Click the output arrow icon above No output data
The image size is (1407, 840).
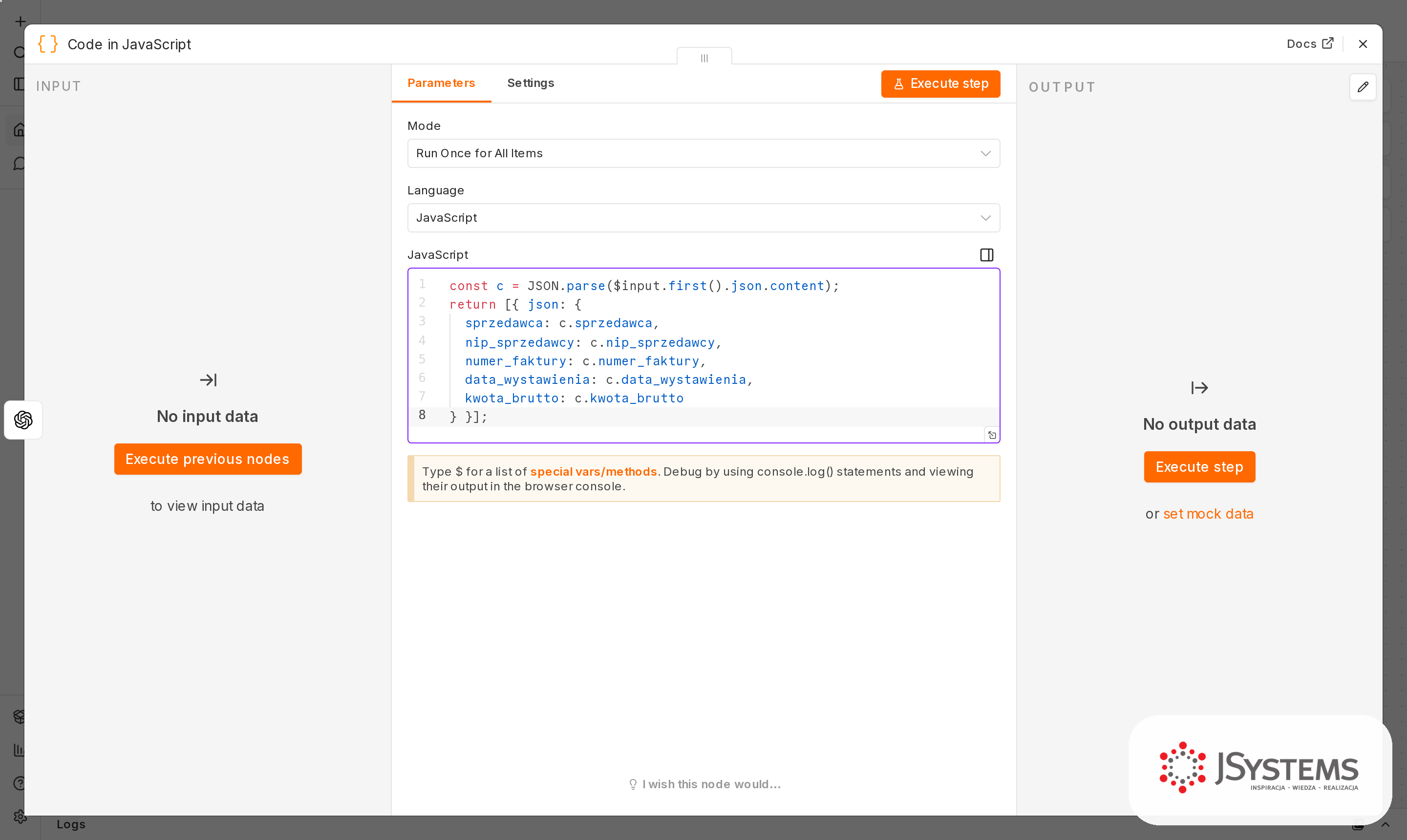1199,388
